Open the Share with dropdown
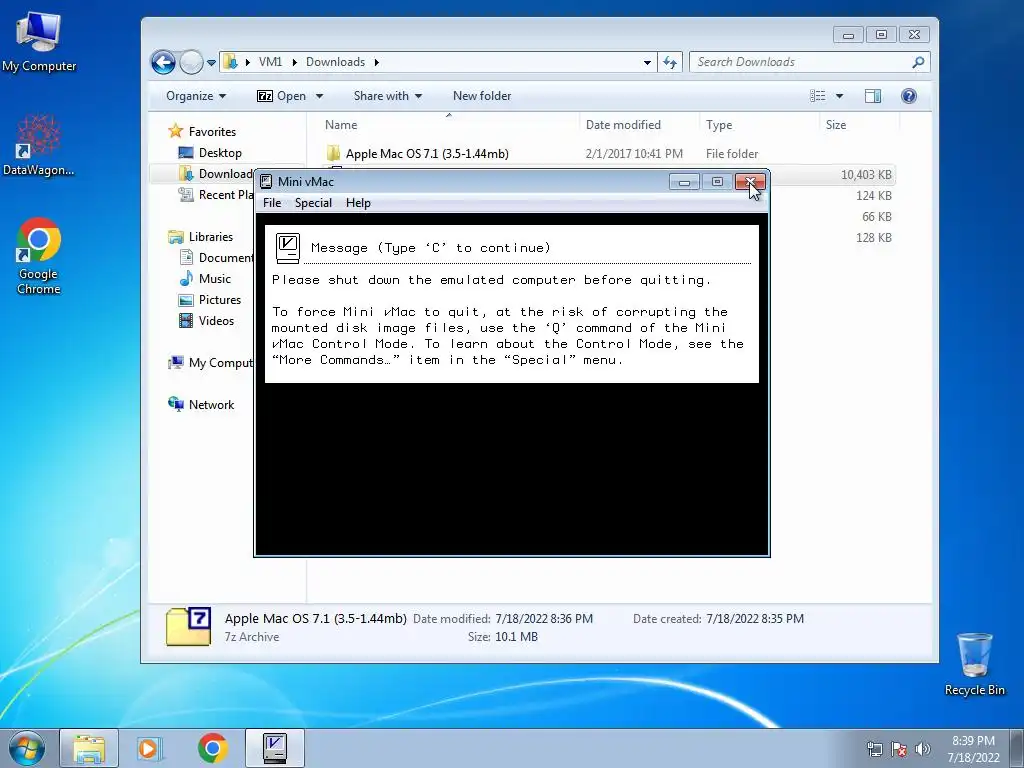Screen dimensions: 1024x768 (x=387, y=96)
